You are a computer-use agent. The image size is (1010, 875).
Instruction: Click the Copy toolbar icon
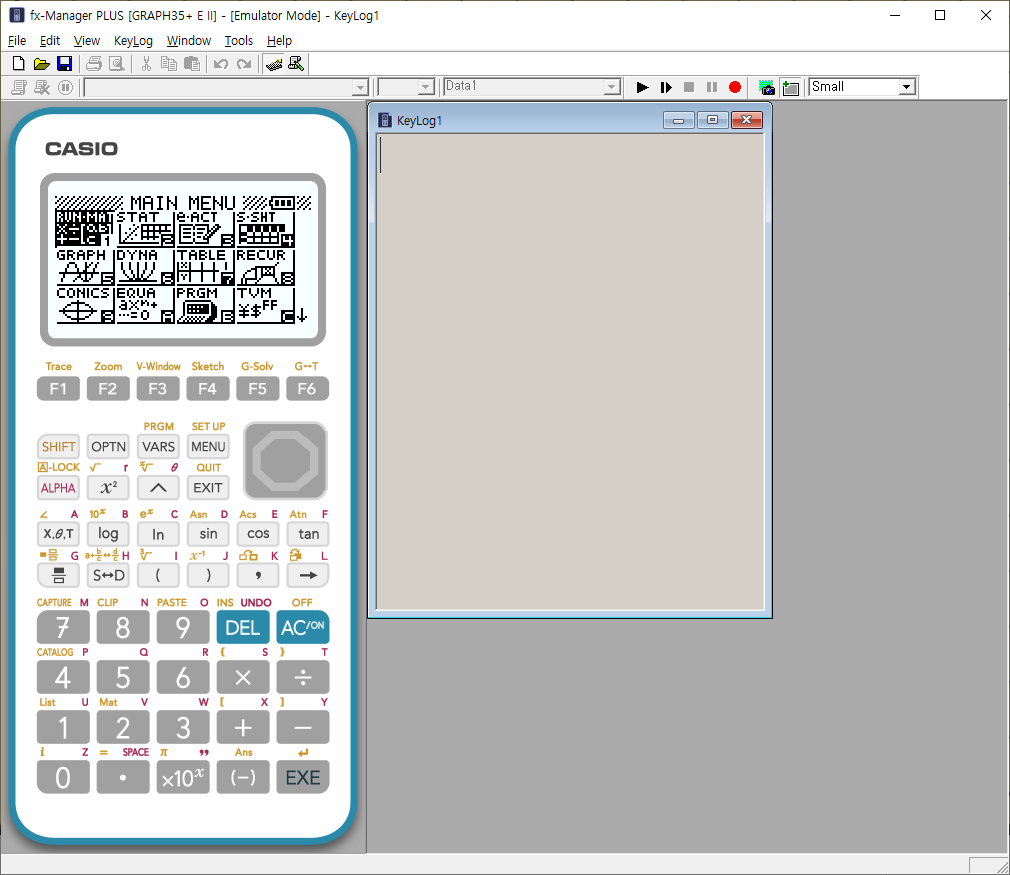tap(169, 64)
